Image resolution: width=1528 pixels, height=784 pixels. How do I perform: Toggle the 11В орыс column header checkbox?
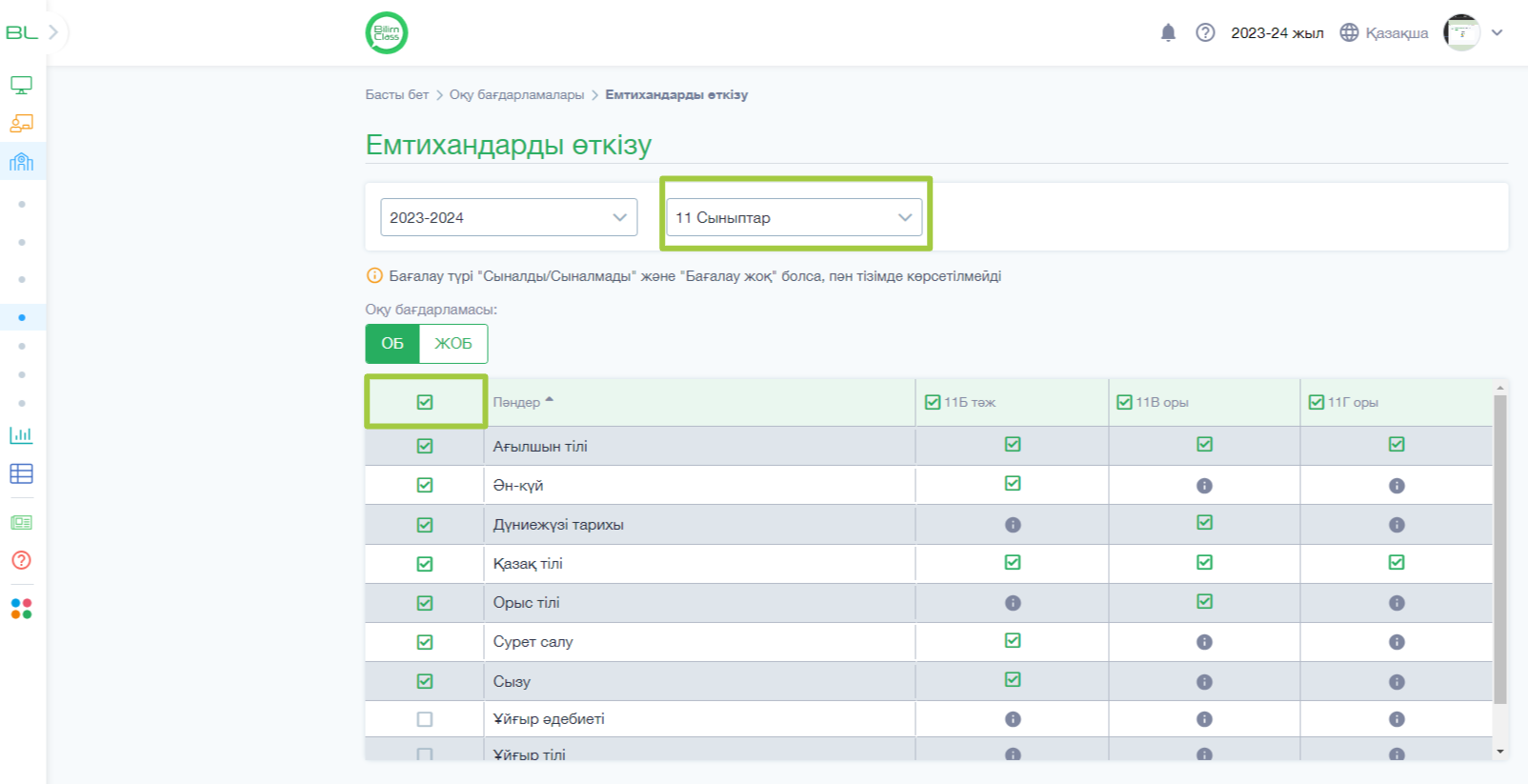point(1124,402)
